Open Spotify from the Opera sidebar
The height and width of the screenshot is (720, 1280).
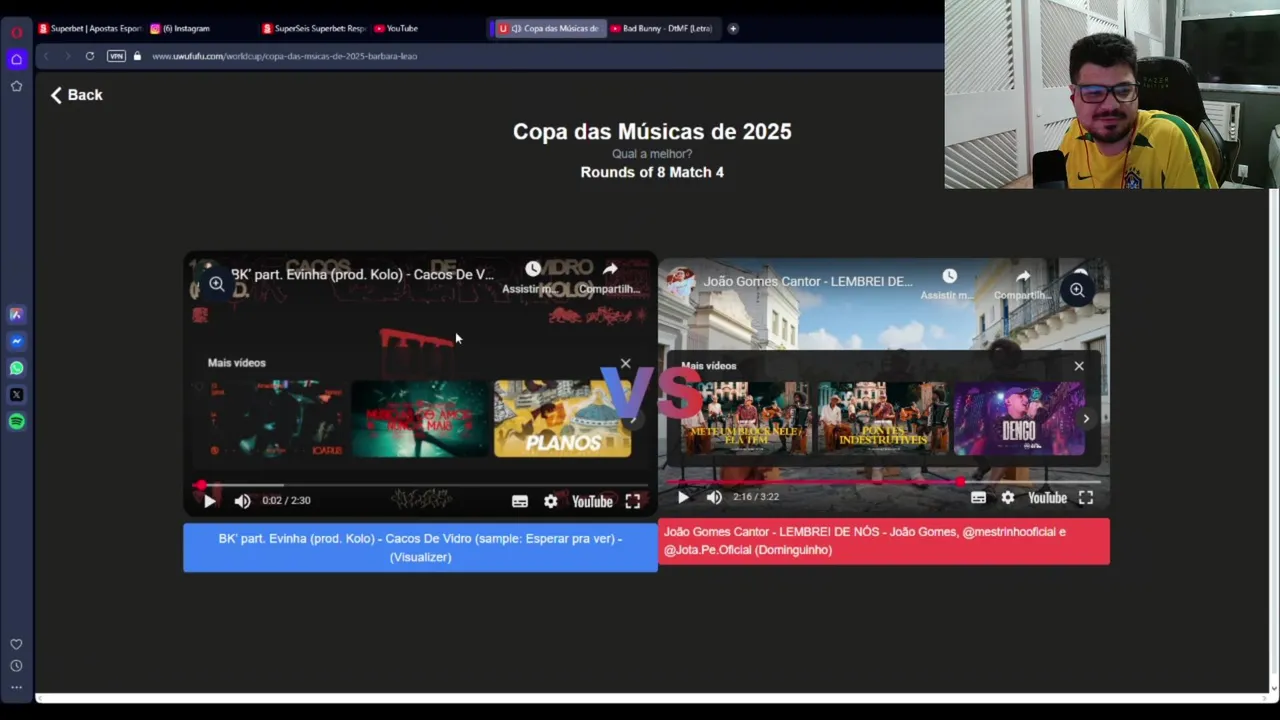[x=16, y=422]
